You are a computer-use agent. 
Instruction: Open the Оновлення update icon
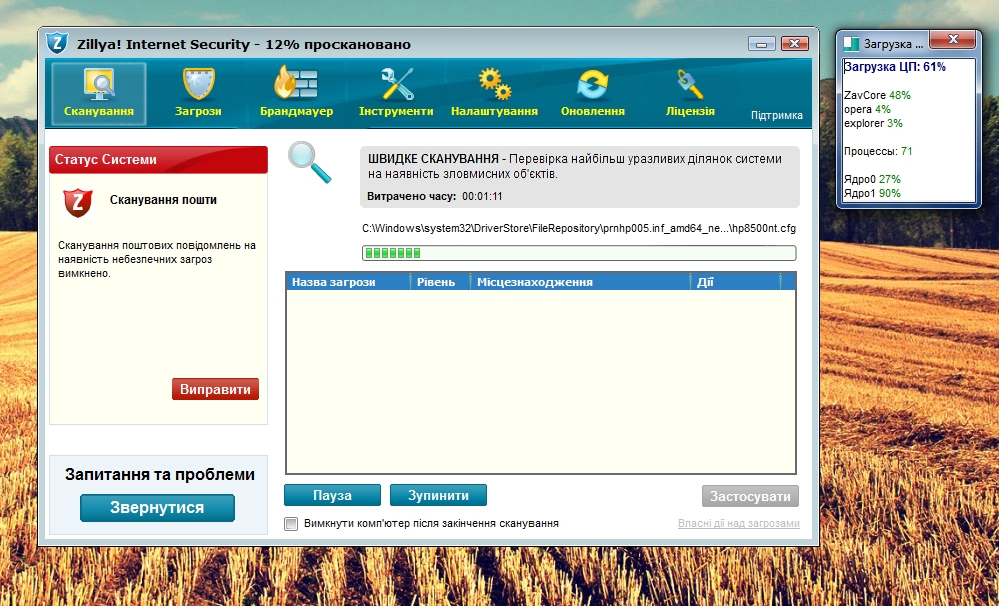point(593,84)
